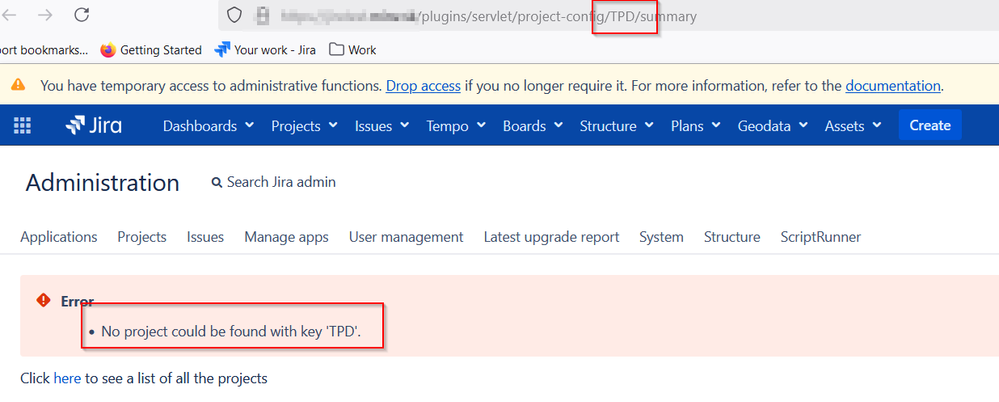The width and height of the screenshot is (999, 402).
Task: Click Search Jira admin field
Action: coord(273,182)
